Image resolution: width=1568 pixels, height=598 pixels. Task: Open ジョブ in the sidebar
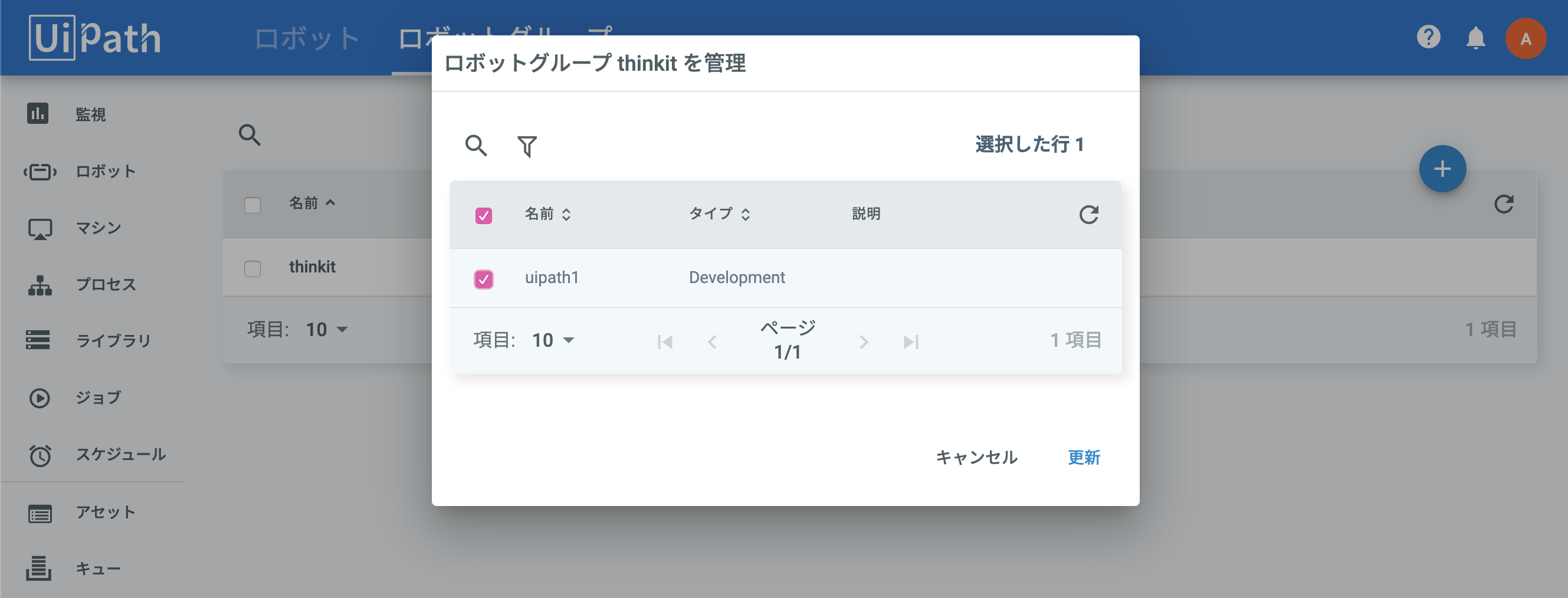98,398
